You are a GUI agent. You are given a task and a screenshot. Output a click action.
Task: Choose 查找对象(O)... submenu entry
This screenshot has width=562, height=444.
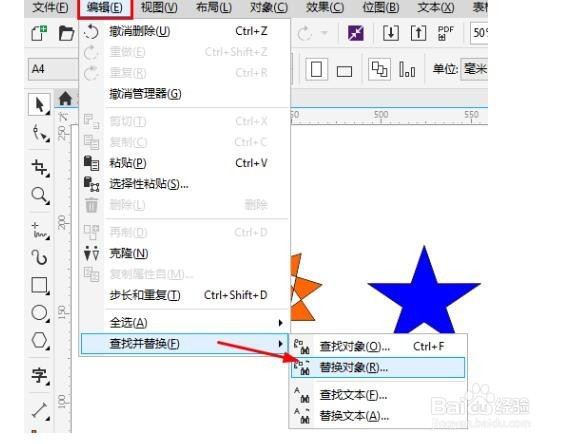tap(378, 347)
